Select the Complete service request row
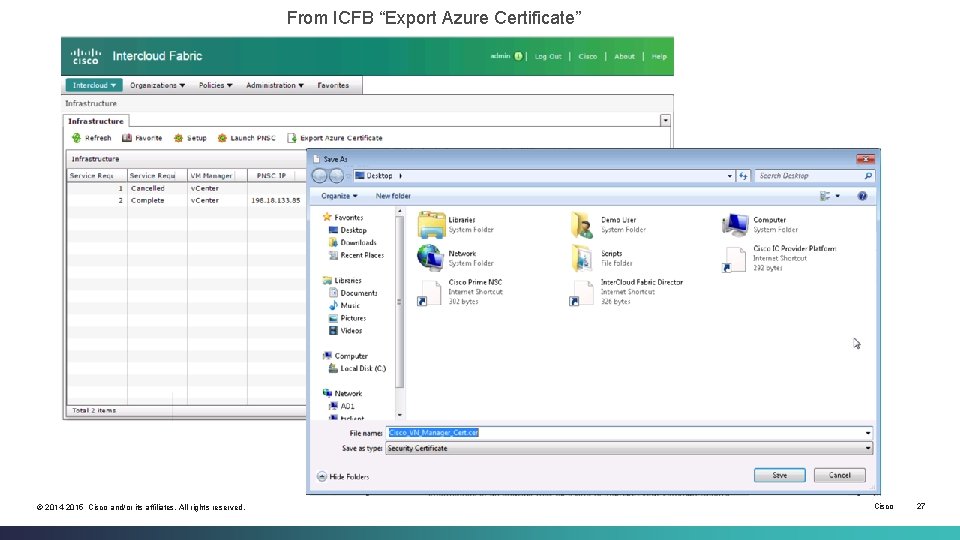The width and height of the screenshot is (960, 540). click(186, 200)
